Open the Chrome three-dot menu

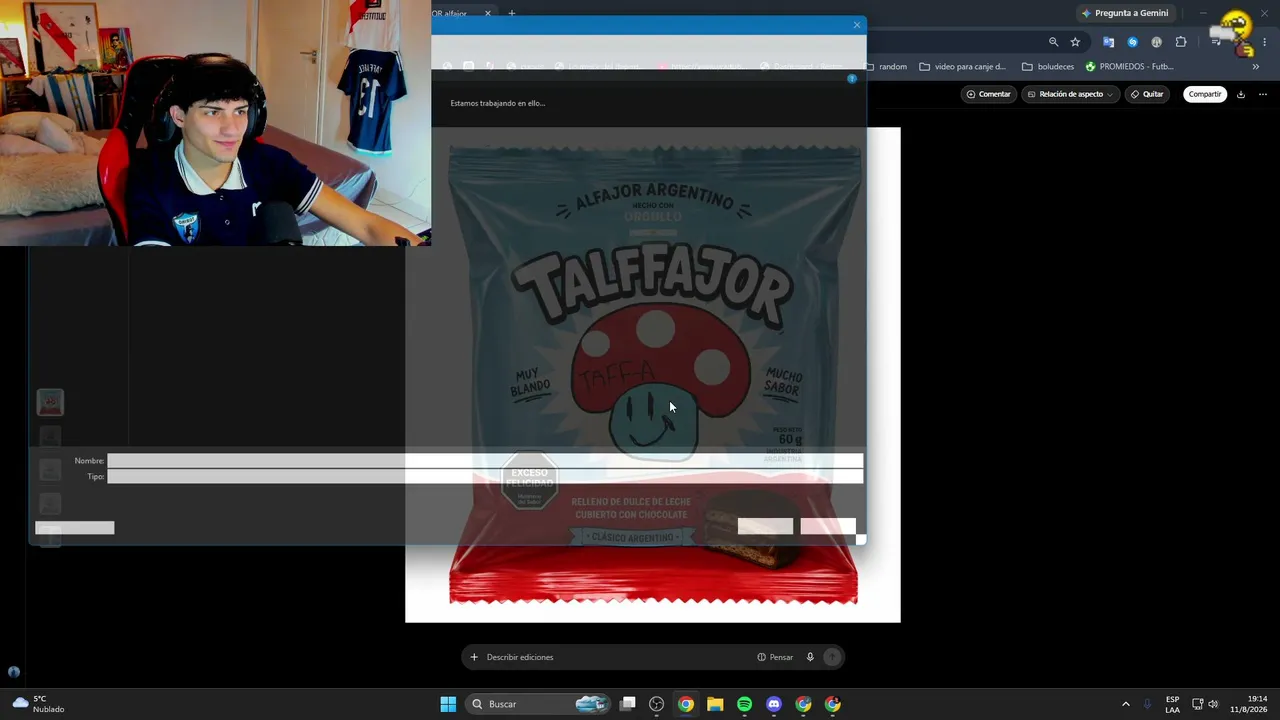click(x=1265, y=42)
